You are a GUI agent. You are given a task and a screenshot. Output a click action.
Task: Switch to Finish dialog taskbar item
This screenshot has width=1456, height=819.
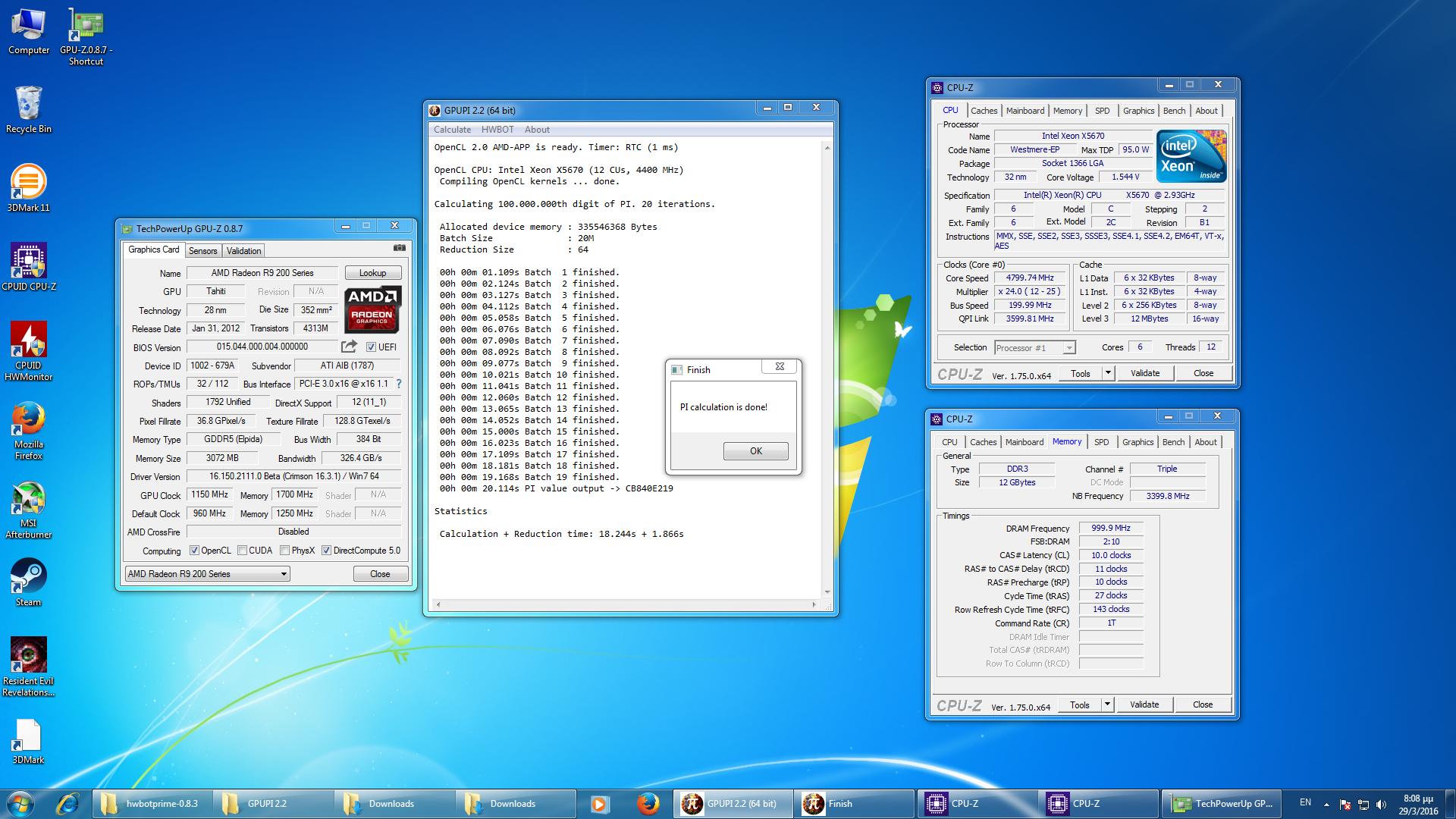tap(854, 804)
